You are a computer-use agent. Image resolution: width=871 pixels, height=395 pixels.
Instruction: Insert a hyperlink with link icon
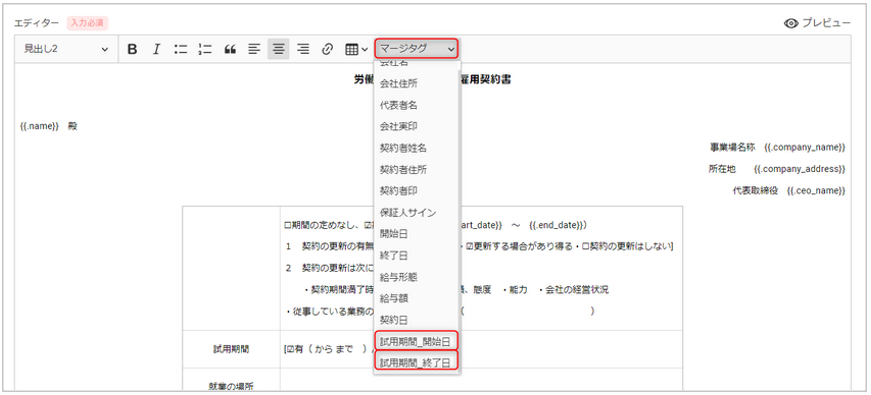[x=327, y=49]
